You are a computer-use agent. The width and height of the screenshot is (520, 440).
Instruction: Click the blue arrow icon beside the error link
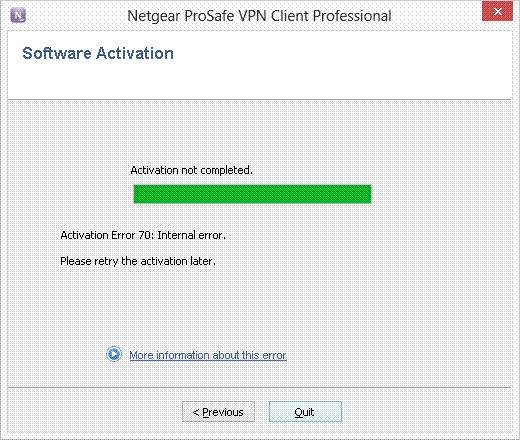point(114,354)
